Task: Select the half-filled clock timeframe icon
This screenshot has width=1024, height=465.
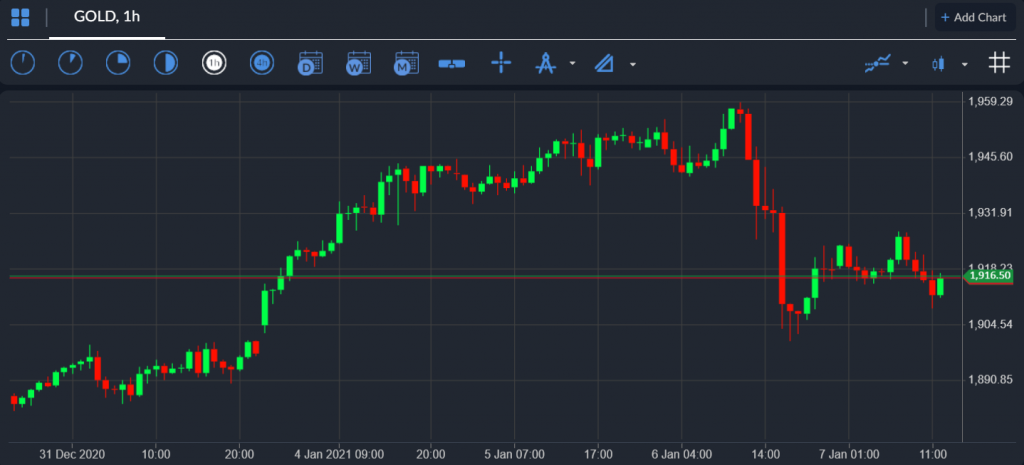Action: point(166,63)
